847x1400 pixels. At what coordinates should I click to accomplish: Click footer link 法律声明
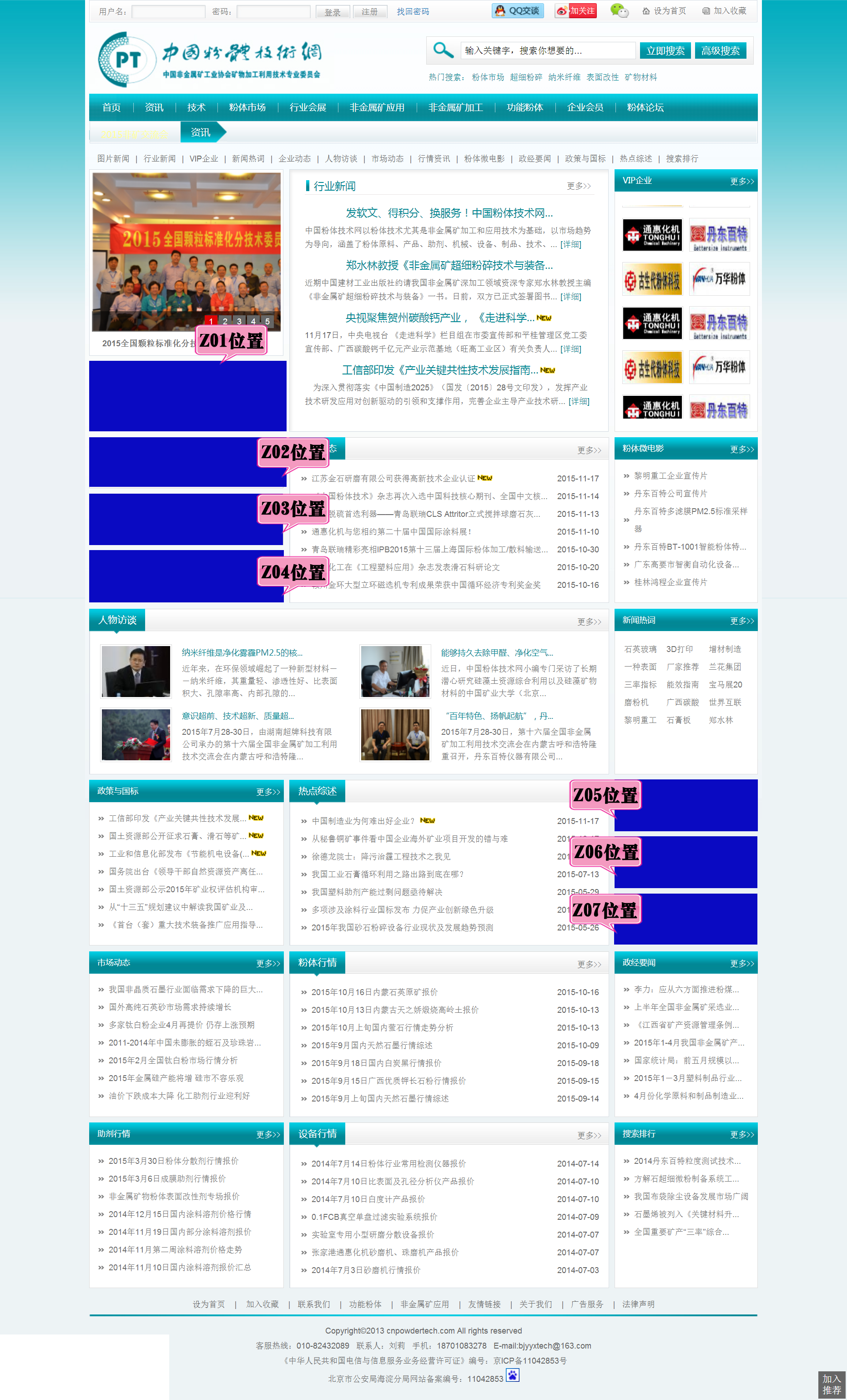(x=638, y=1304)
